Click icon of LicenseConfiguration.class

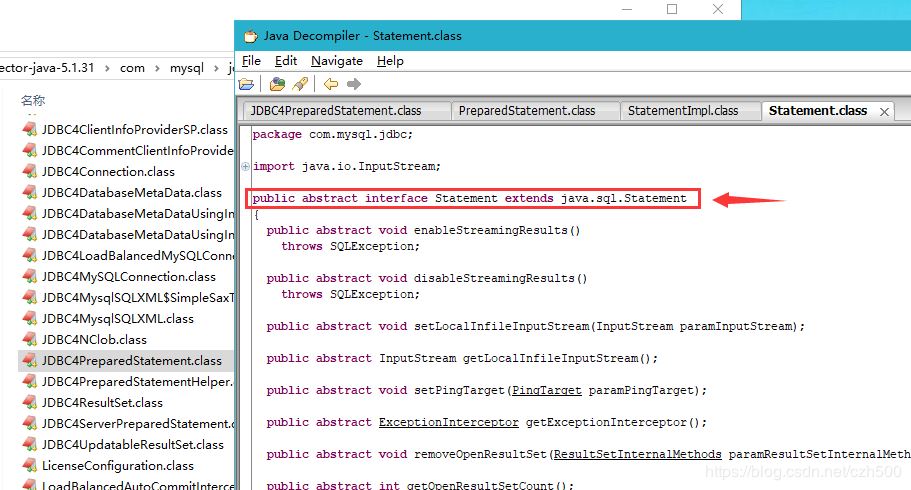tap(30, 466)
